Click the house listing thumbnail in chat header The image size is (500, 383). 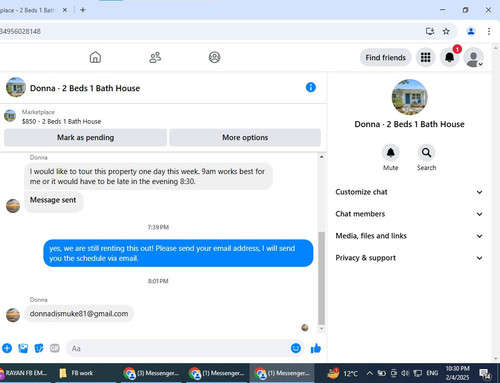(x=16, y=87)
